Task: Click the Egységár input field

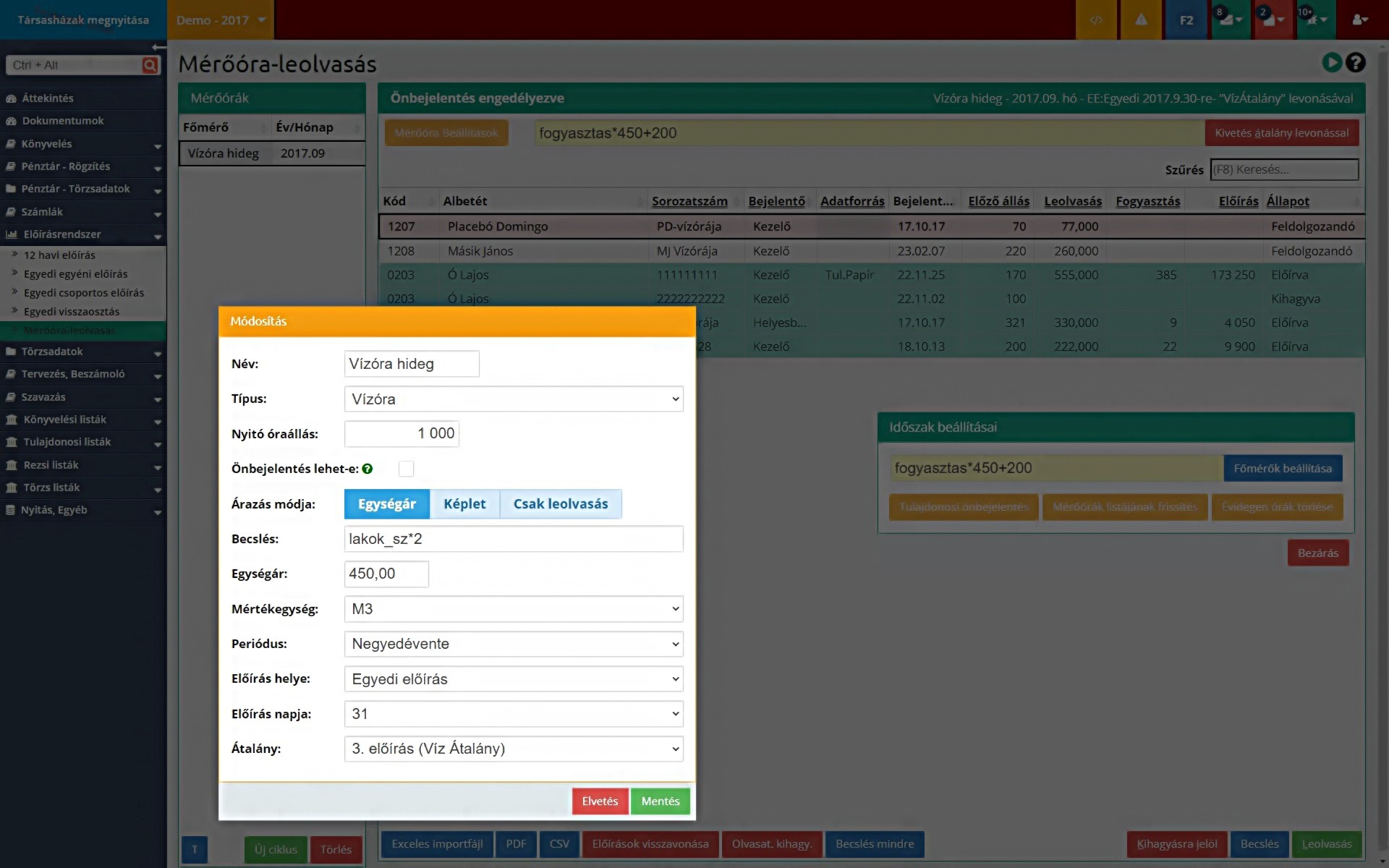Action: [386, 574]
